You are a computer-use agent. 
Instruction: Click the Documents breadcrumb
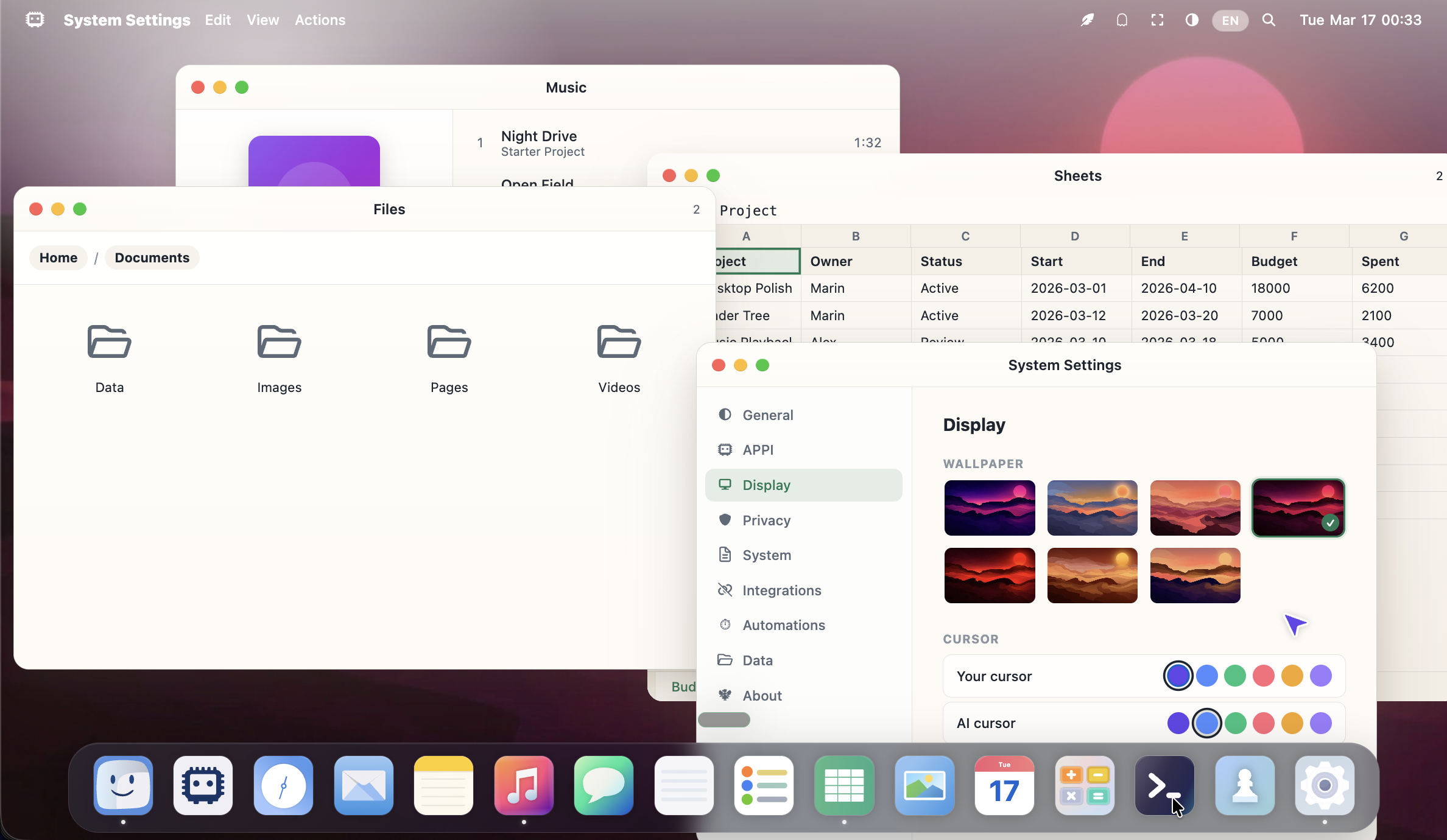152,257
